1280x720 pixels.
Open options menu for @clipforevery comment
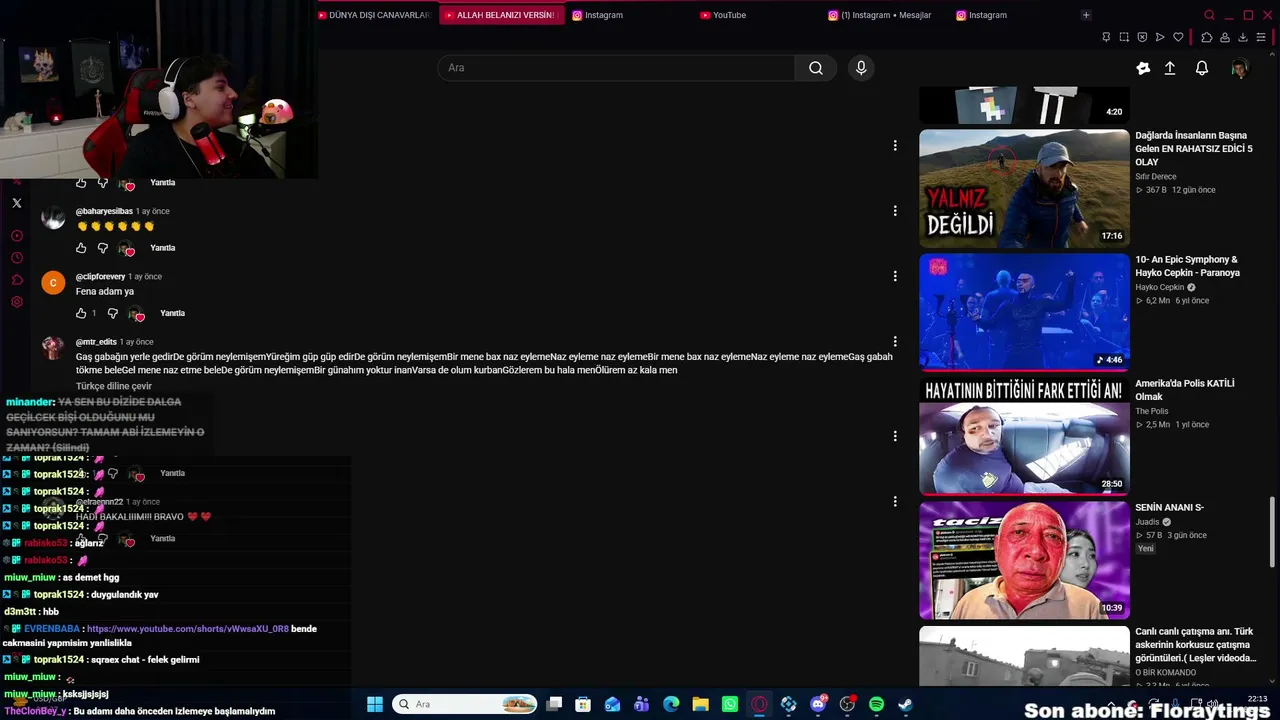pyautogui.click(x=895, y=276)
